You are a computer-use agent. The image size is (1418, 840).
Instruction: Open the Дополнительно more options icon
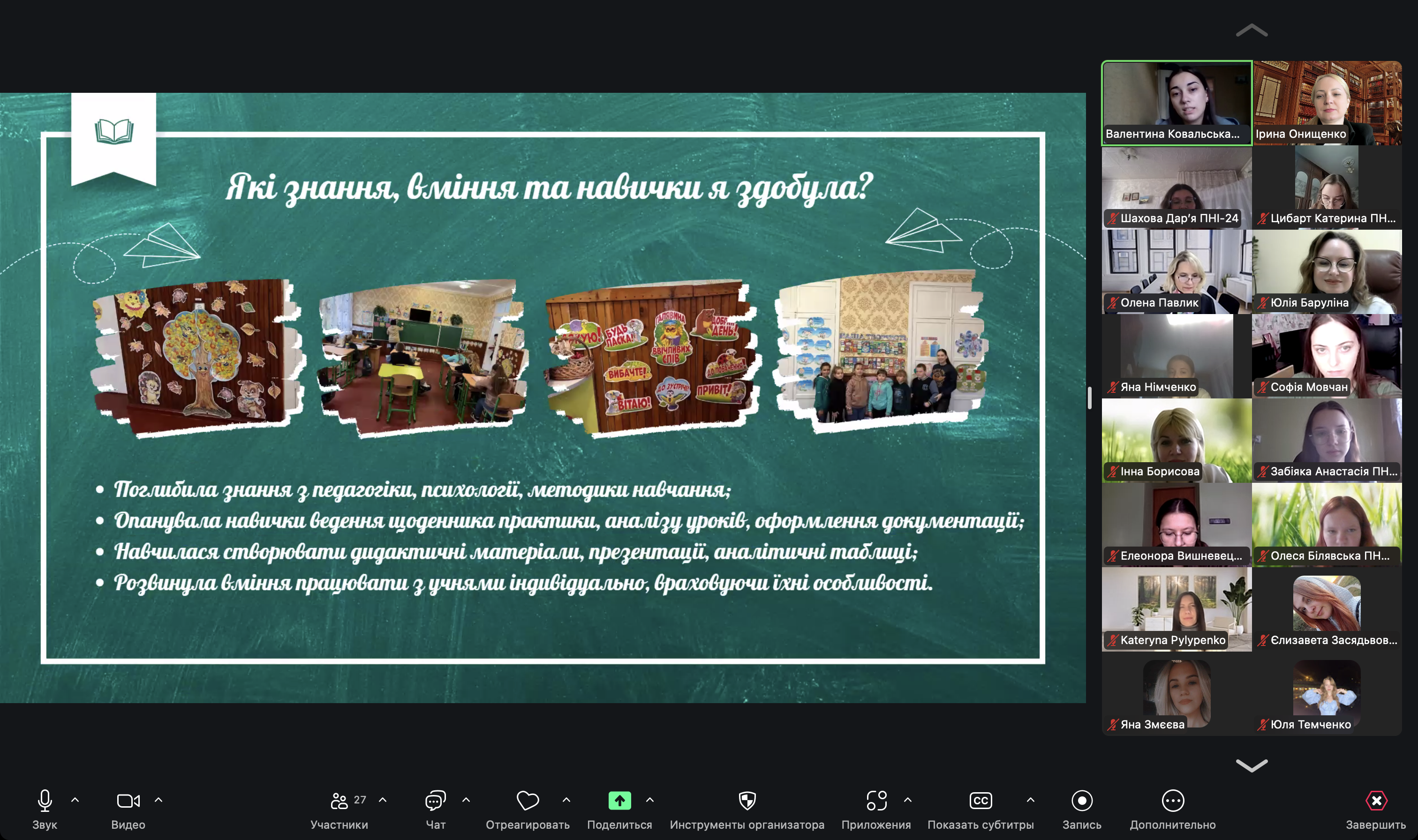[x=1173, y=800]
